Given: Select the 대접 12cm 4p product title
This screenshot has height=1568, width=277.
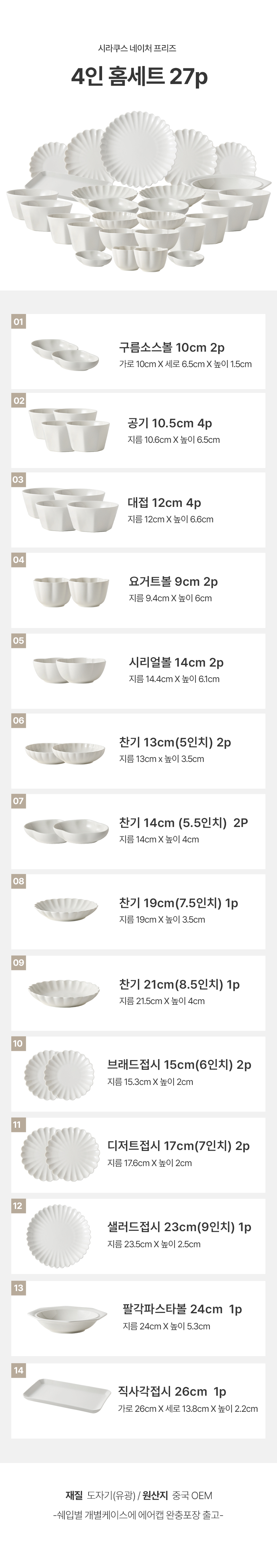Looking at the screenshot, I should point(164,503).
